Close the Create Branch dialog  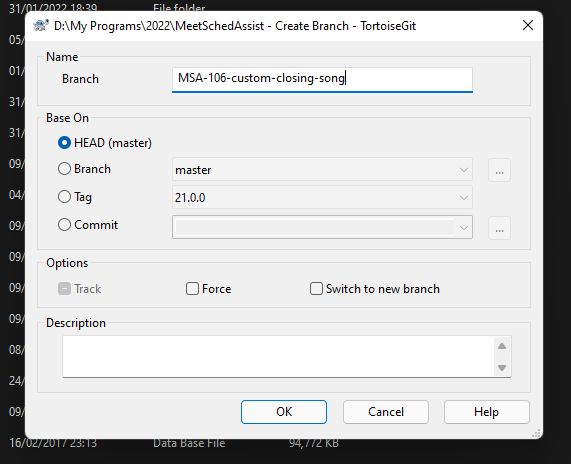[528, 25]
